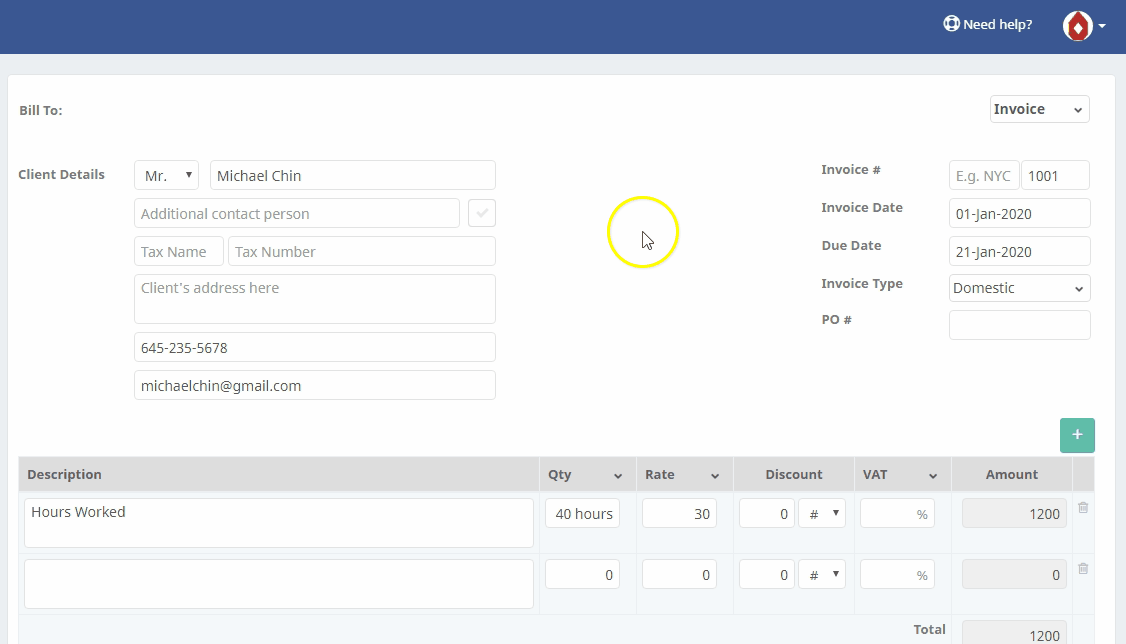
Task: Open the user avatar account menu
Action: pyautogui.click(x=1084, y=26)
